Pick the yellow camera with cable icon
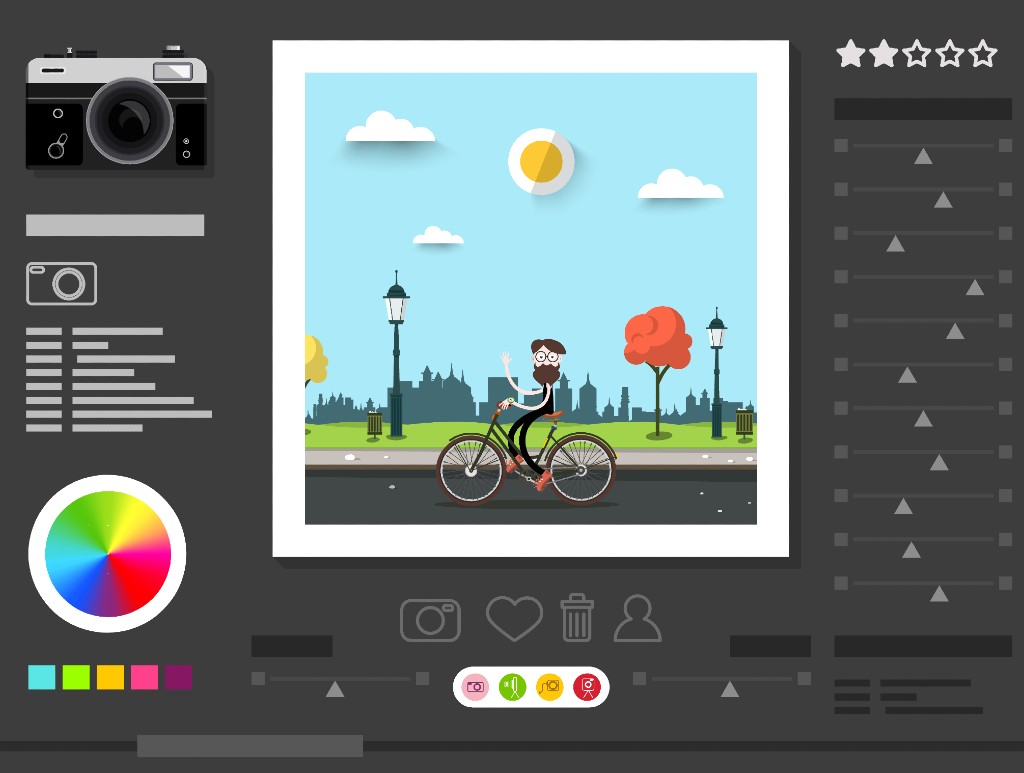The width and height of the screenshot is (1024, 773). pyautogui.click(x=550, y=687)
